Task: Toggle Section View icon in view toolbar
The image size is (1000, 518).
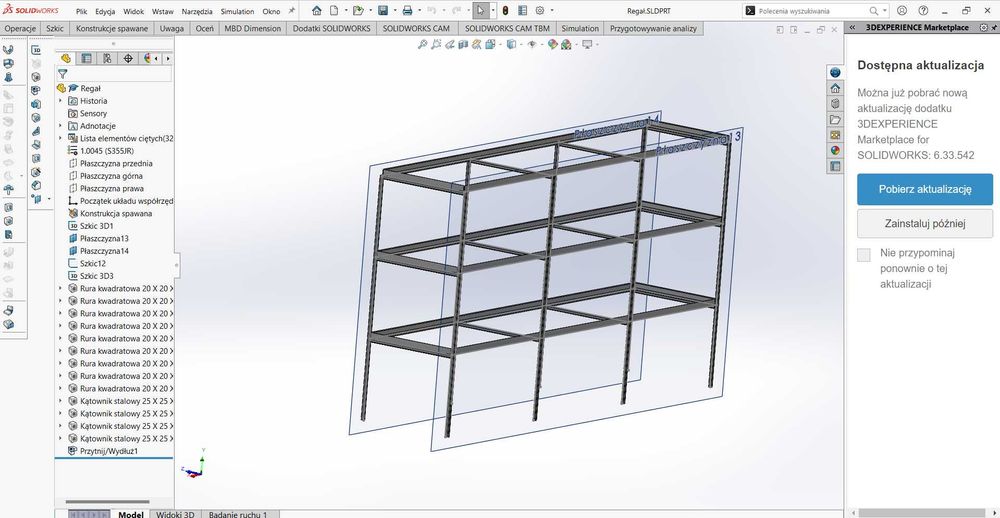Action: coord(464,44)
